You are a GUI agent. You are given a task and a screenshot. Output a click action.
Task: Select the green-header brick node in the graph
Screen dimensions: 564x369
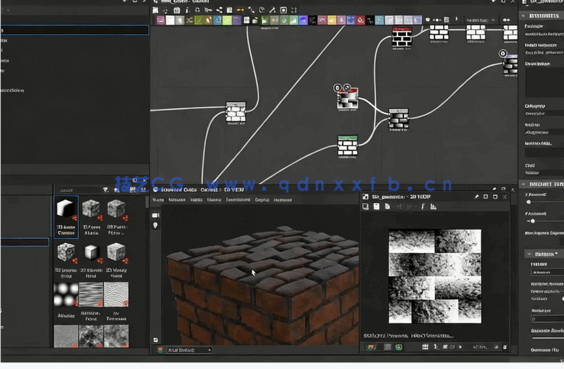click(x=347, y=146)
